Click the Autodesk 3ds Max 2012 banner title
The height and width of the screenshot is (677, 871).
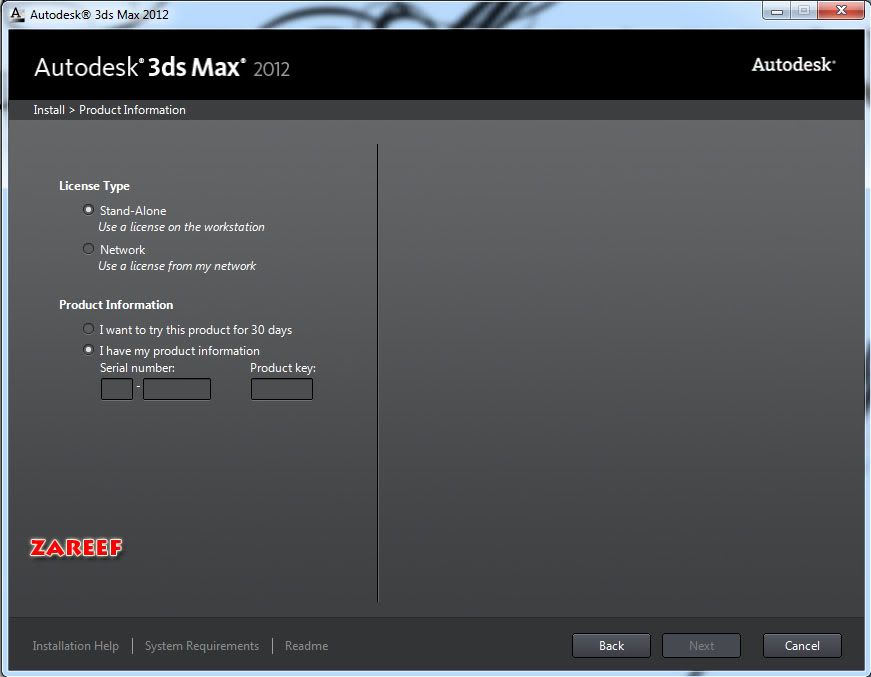[162, 67]
